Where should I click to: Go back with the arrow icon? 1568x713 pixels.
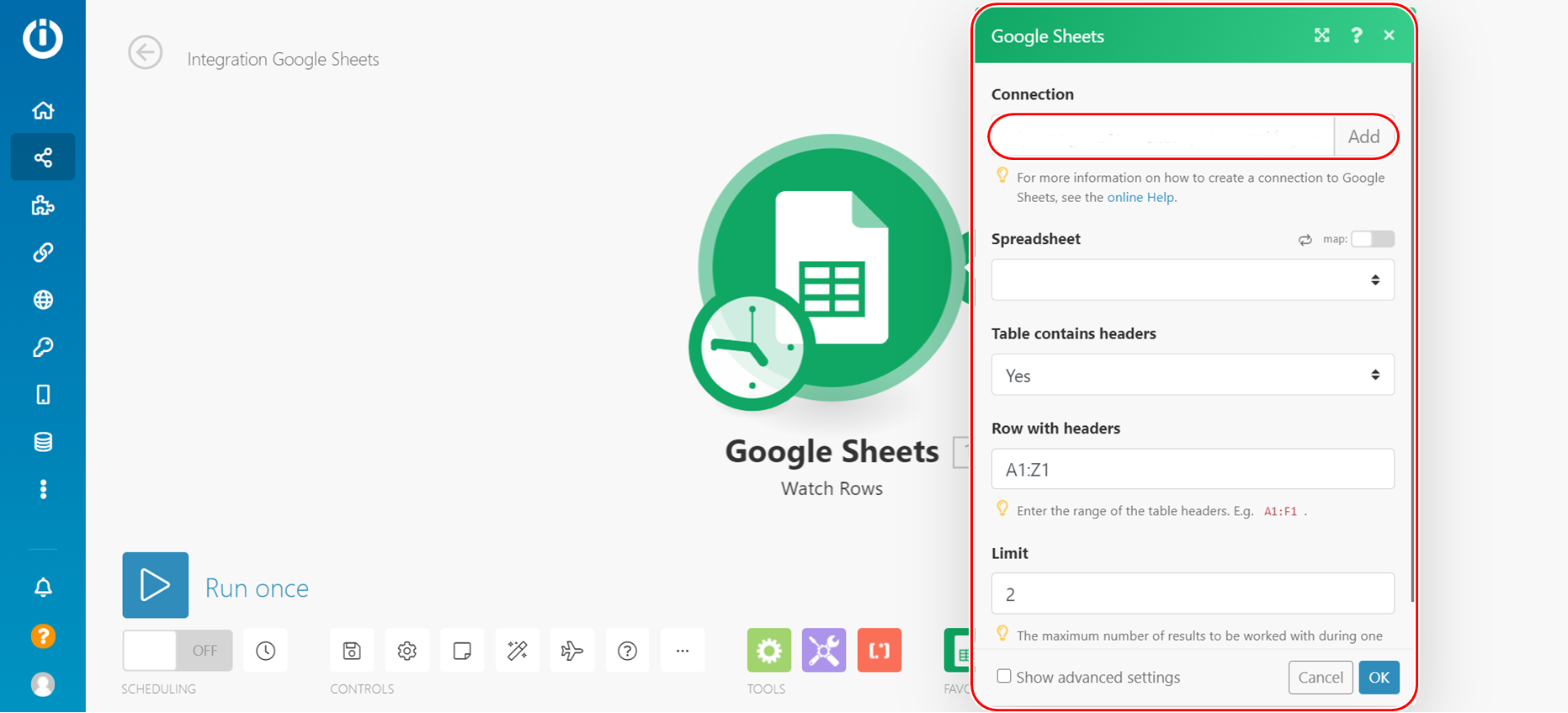click(145, 52)
